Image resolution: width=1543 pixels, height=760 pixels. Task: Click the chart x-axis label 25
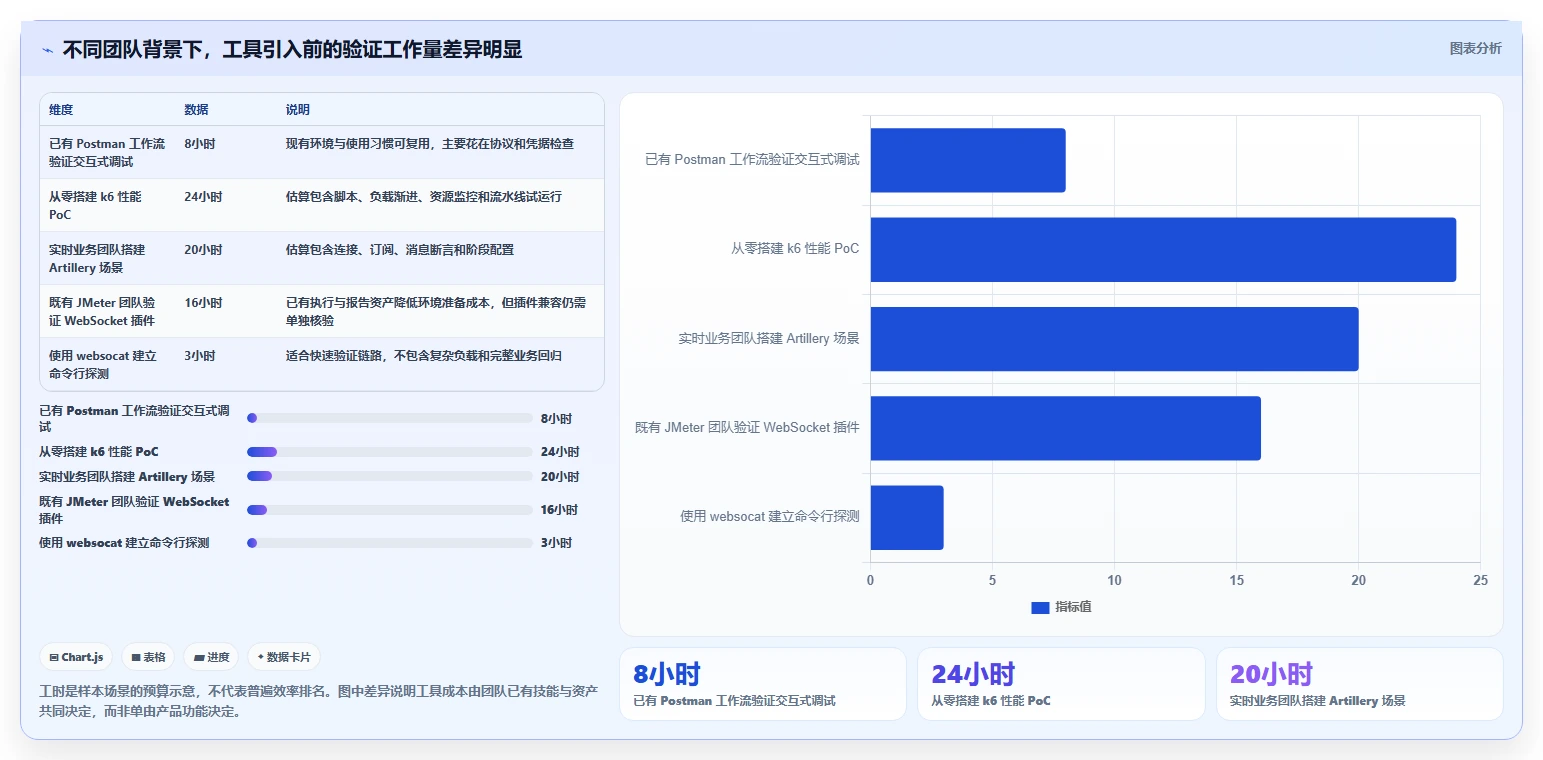coord(1480,581)
